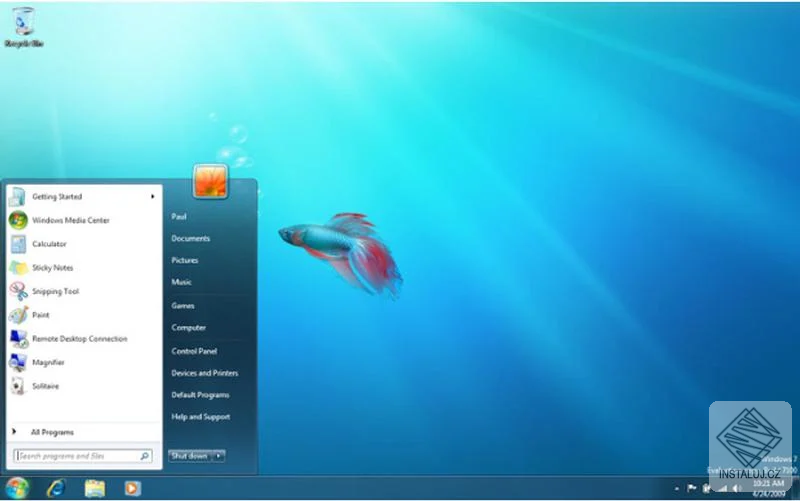Open Help and Support

click(x=201, y=417)
